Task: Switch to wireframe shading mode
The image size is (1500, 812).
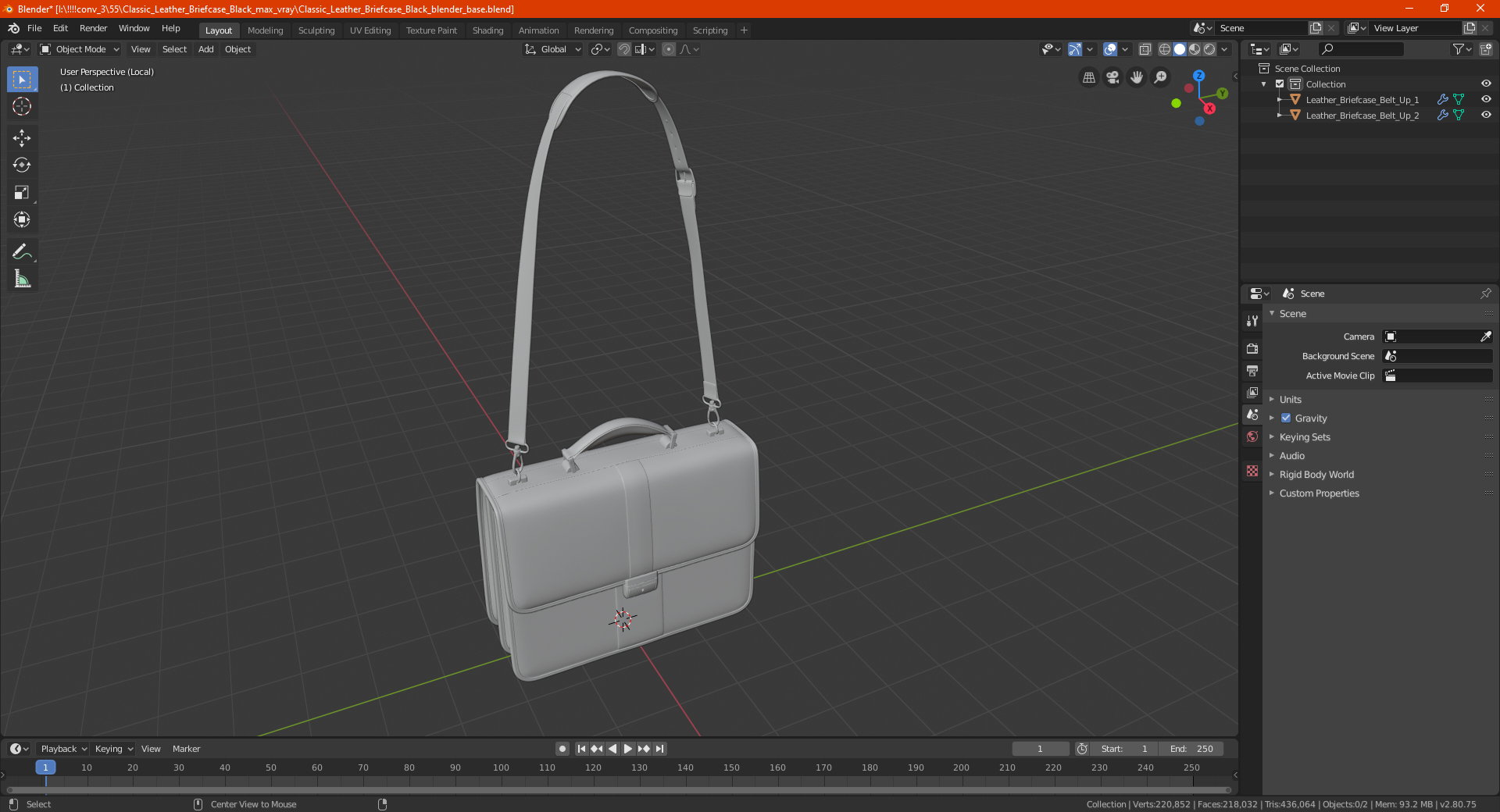Action: click(x=1165, y=49)
